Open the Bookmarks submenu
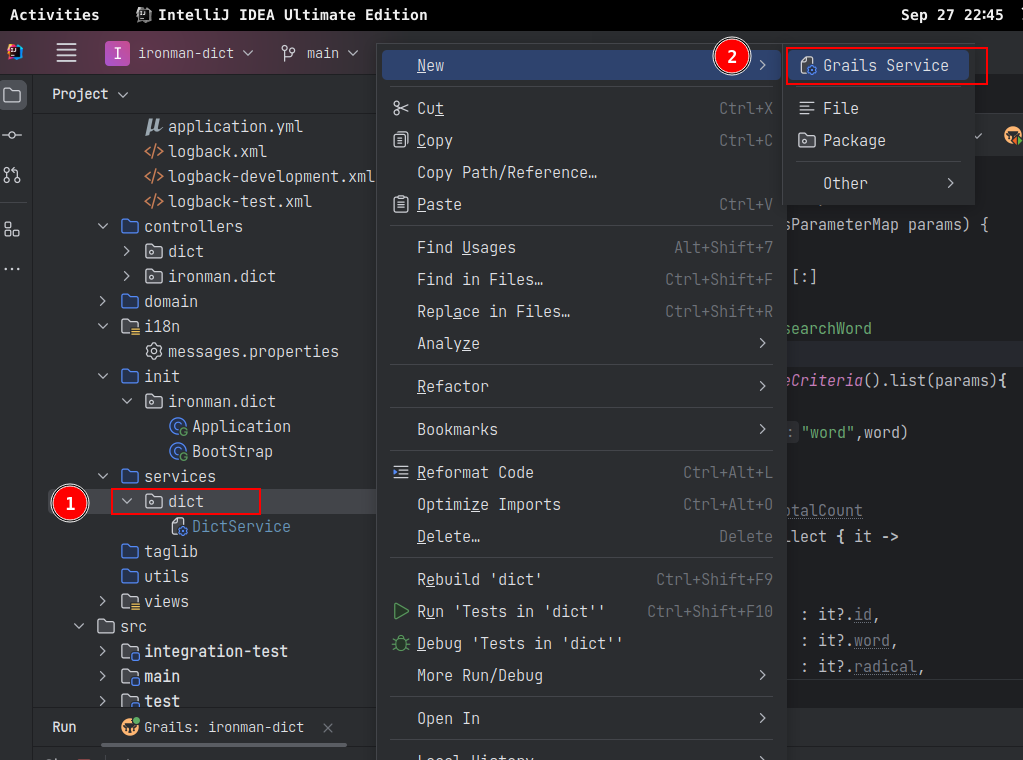Viewport: 1023px width, 760px height. [x=582, y=429]
